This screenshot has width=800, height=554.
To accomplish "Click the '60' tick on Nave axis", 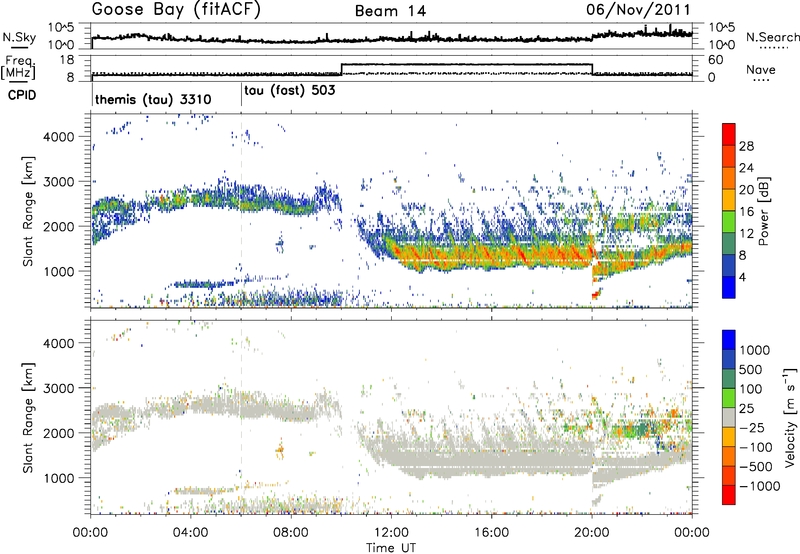I will click(x=716, y=60).
